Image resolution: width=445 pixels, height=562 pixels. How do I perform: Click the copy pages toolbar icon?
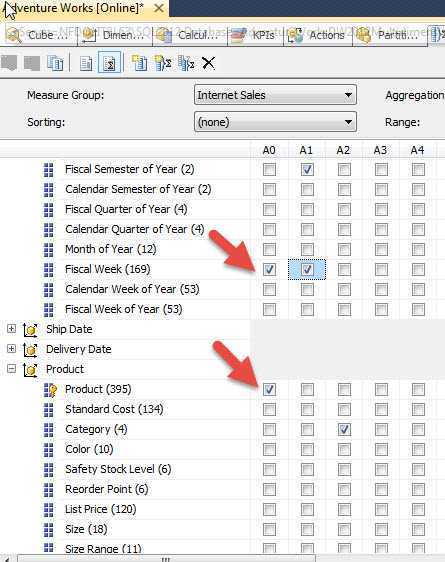pos(55,63)
